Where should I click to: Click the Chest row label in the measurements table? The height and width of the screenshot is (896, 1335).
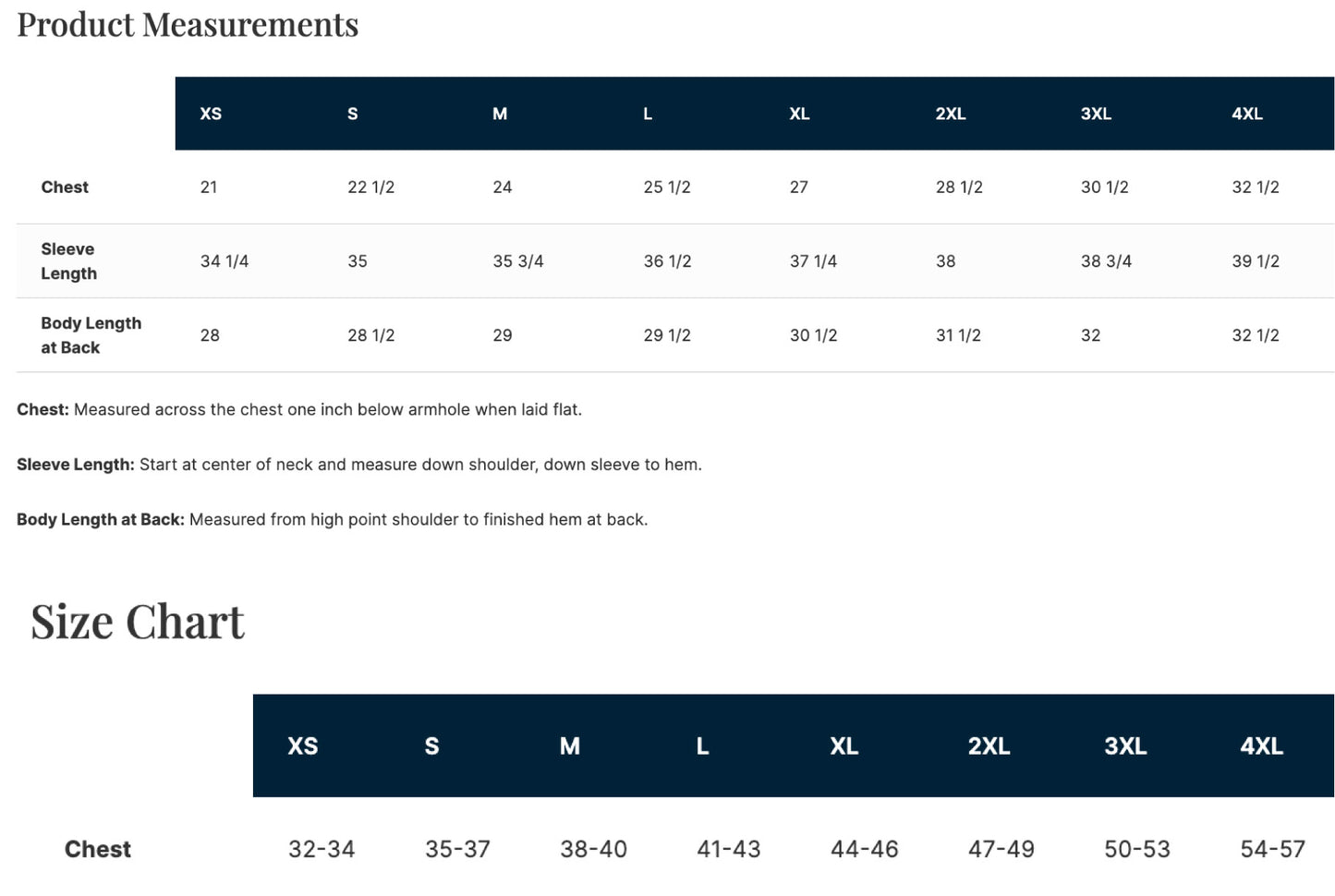point(65,187)
